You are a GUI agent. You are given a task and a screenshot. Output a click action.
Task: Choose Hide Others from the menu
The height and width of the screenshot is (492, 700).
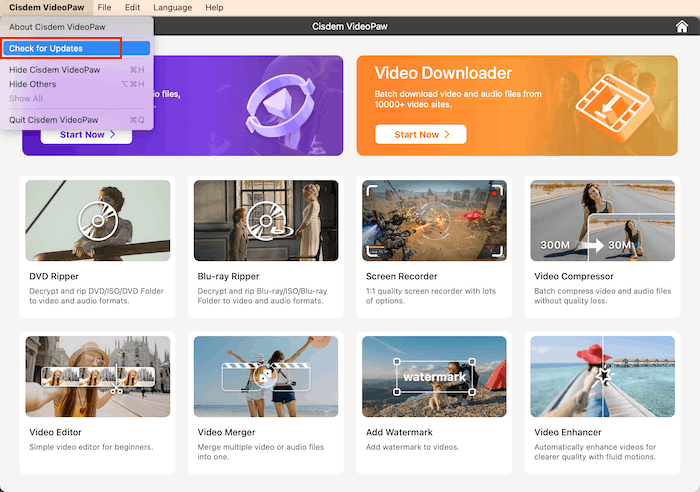(33, 84)
